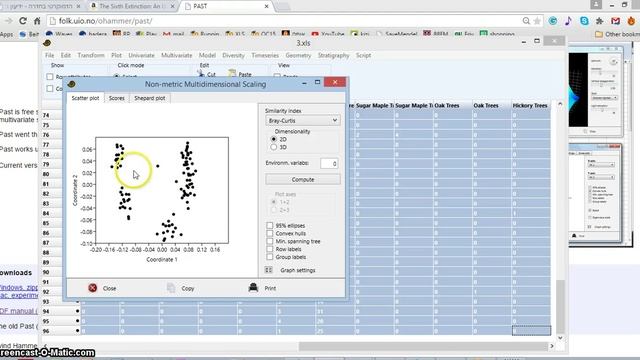Viewport: 640px width, 360px height.
Task: Open the Diversity menu
Action: pyautogui.click(x=233, y=55)
